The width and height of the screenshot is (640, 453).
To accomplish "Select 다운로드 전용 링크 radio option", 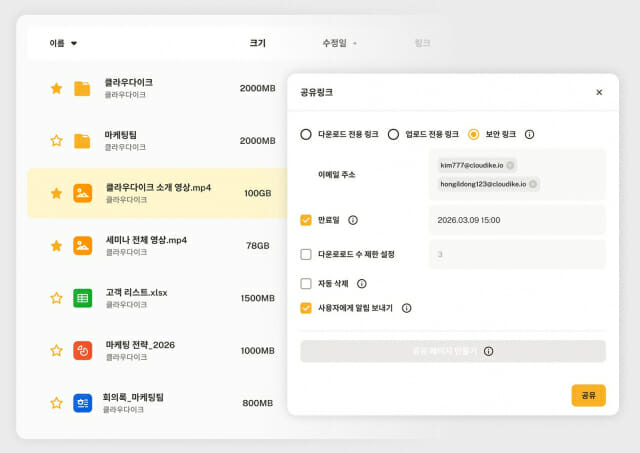I will coord(306,134).
